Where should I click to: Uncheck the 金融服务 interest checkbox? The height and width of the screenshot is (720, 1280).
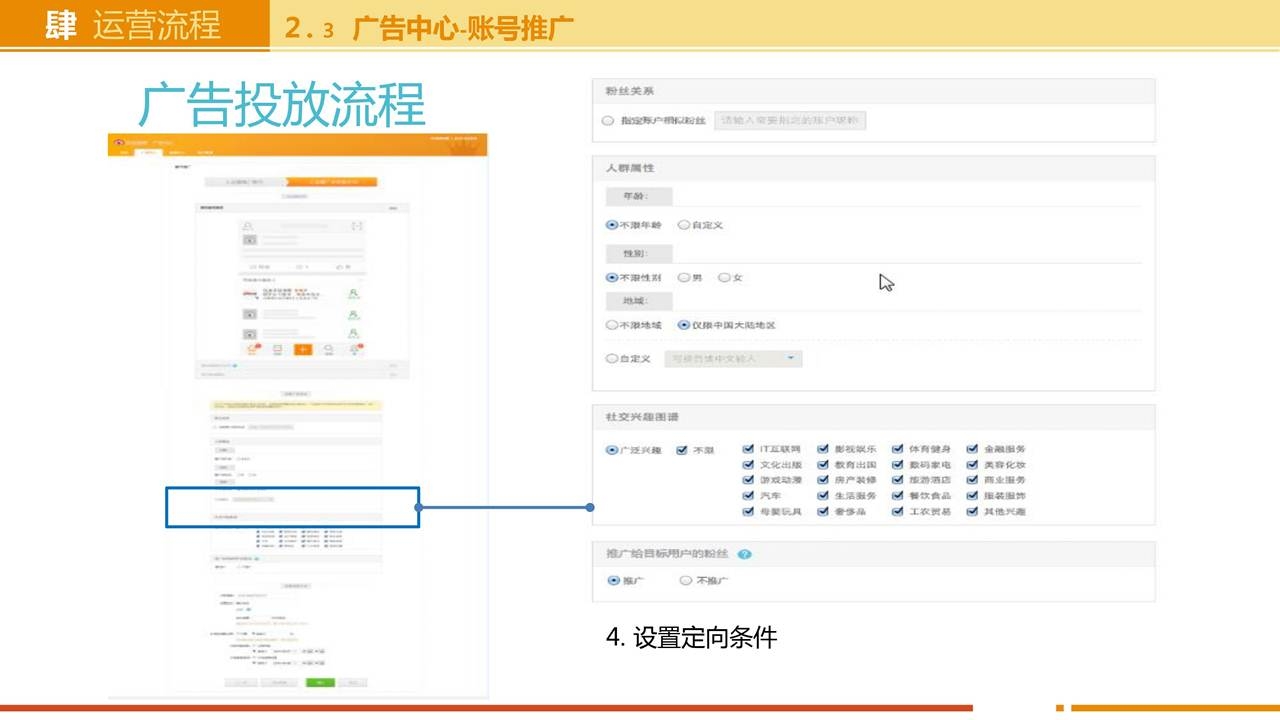973,450
